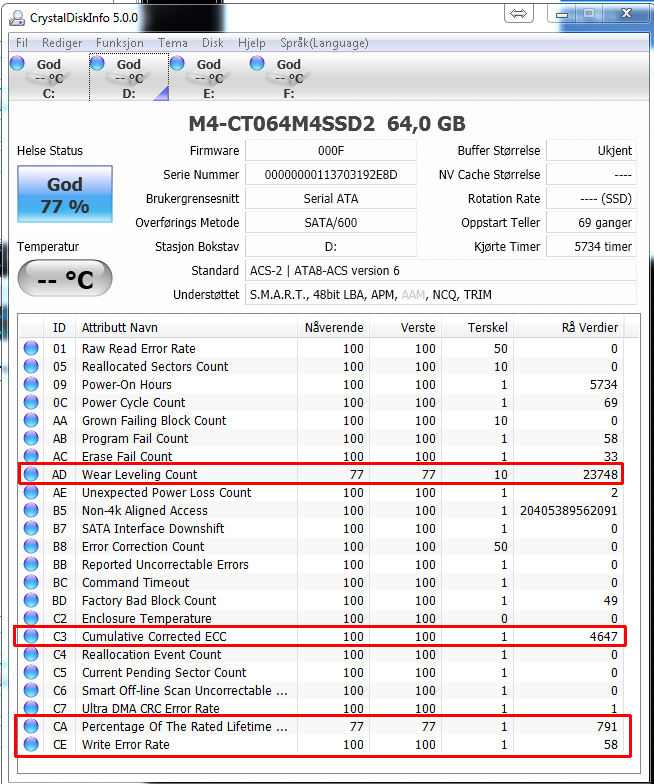Select the E: drive tab
The image size is (654, 784).
[x=208, y=78]
